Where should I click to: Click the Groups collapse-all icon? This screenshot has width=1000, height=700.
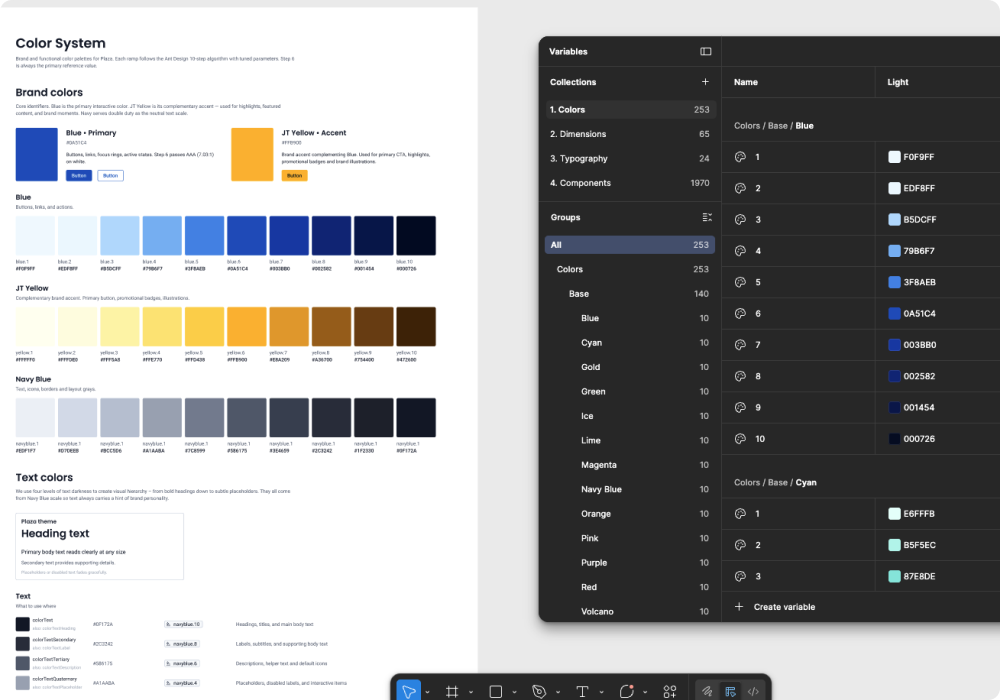(707, 217)
